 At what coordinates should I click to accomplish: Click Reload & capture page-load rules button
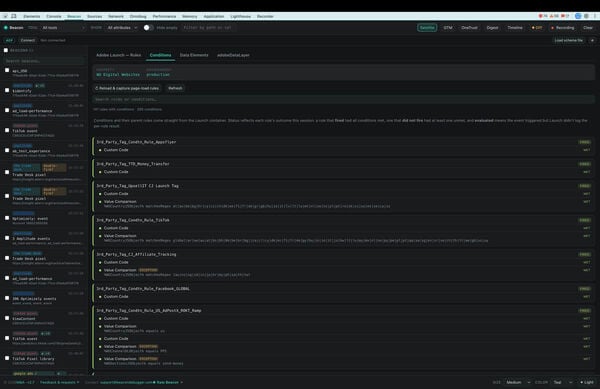pos(127,88)
